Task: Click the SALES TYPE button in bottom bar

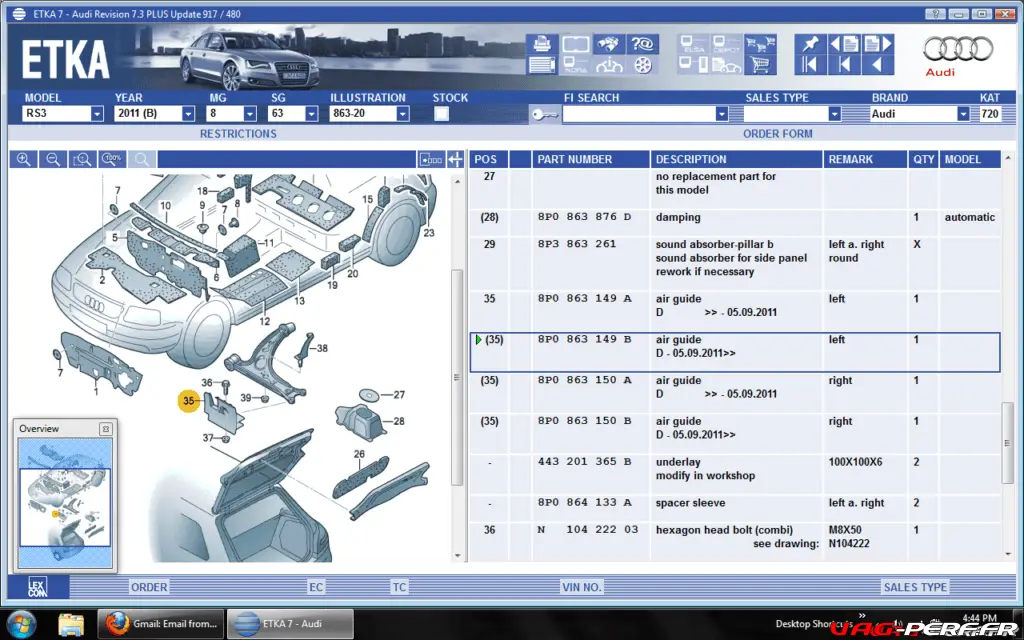Action: [915, 587]
